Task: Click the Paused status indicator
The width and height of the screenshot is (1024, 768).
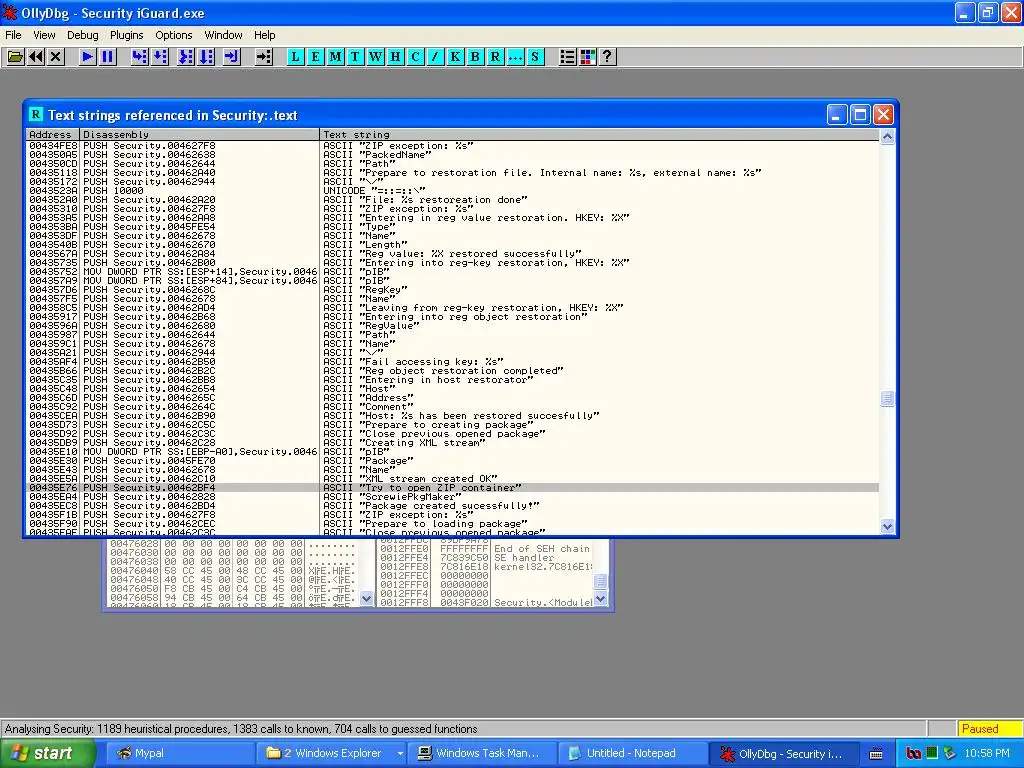Action: pyautogui.click(x=989, y=729)
